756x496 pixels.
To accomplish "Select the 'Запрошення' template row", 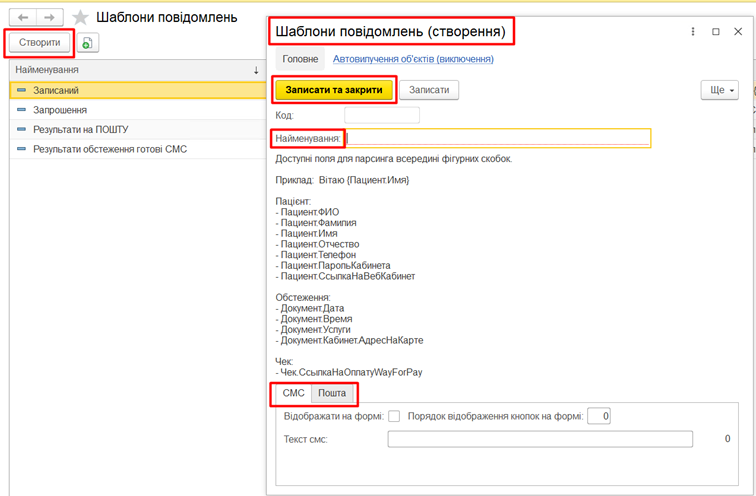I will tap(60, 110).
